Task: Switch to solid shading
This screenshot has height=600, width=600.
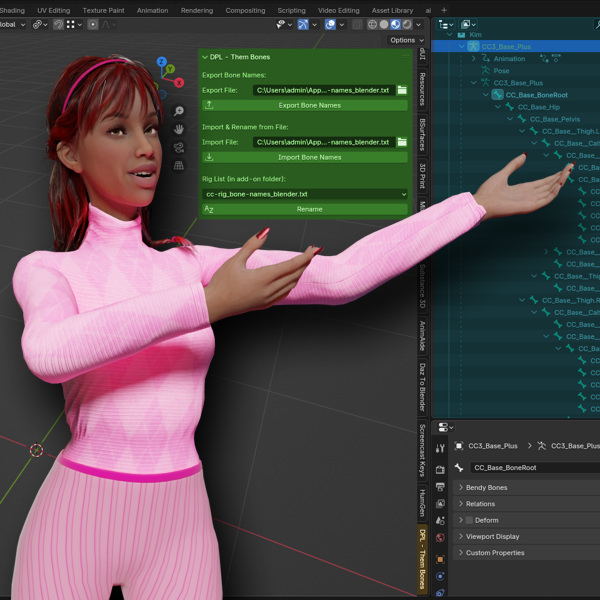Action: coord(384,24)
